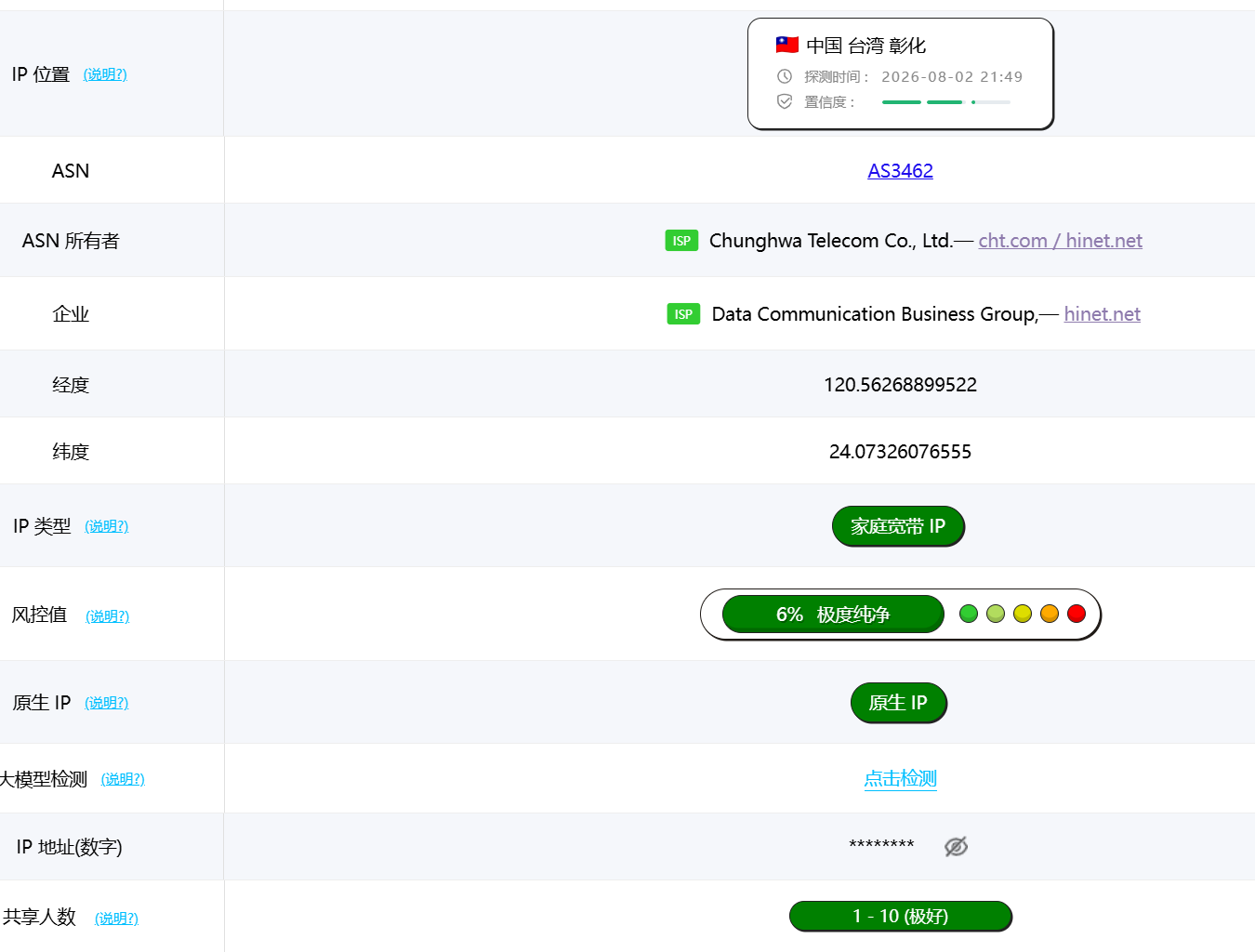Toggle the IP address visibility eye icon
1255x952 pixels.
(x=956, y=846)
